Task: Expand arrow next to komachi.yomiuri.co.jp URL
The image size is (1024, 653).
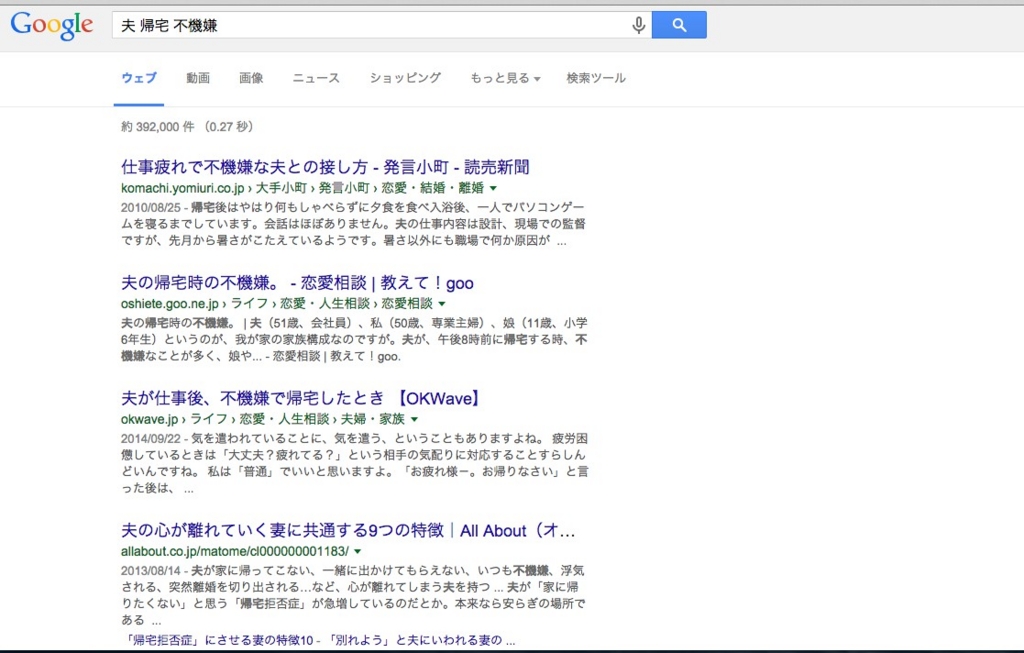Action: [x=493, y=188]
